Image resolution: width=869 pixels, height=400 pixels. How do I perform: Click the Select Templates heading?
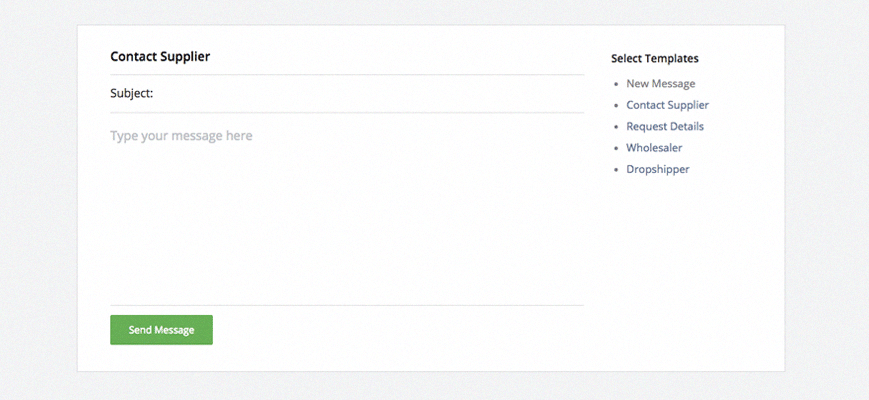click(x=654, y=59)
